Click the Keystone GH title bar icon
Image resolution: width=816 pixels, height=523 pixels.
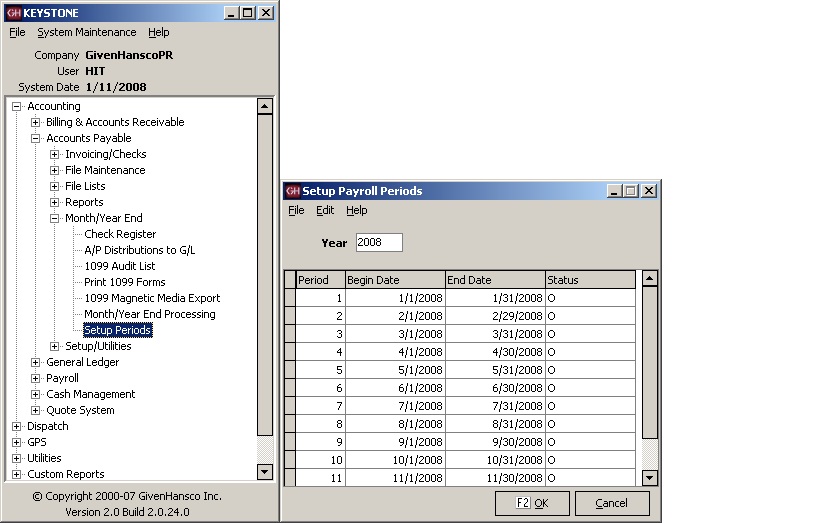point(13,13)
